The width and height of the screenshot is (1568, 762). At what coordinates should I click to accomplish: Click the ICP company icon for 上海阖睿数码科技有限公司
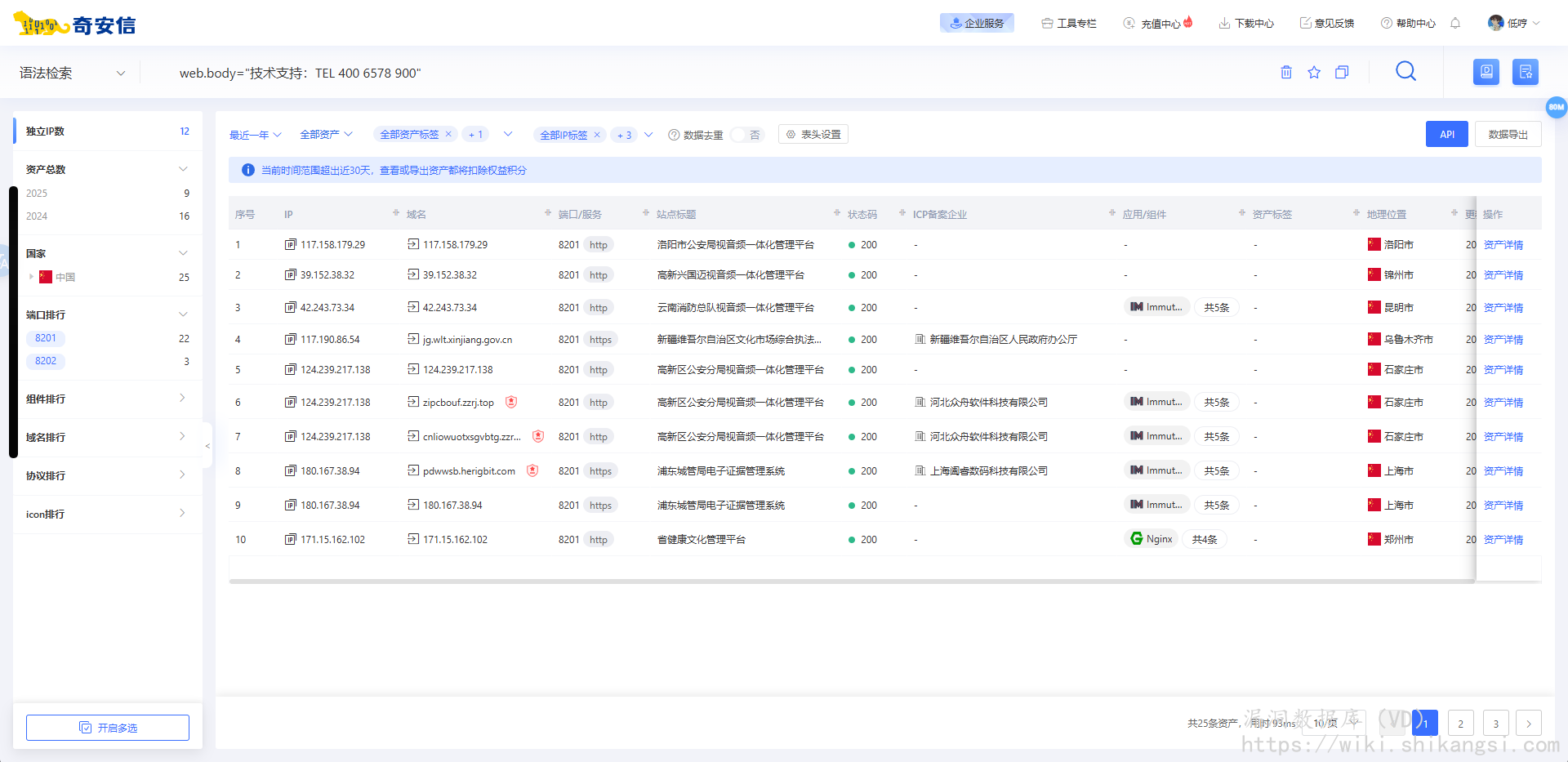click(x=920, y=470)
